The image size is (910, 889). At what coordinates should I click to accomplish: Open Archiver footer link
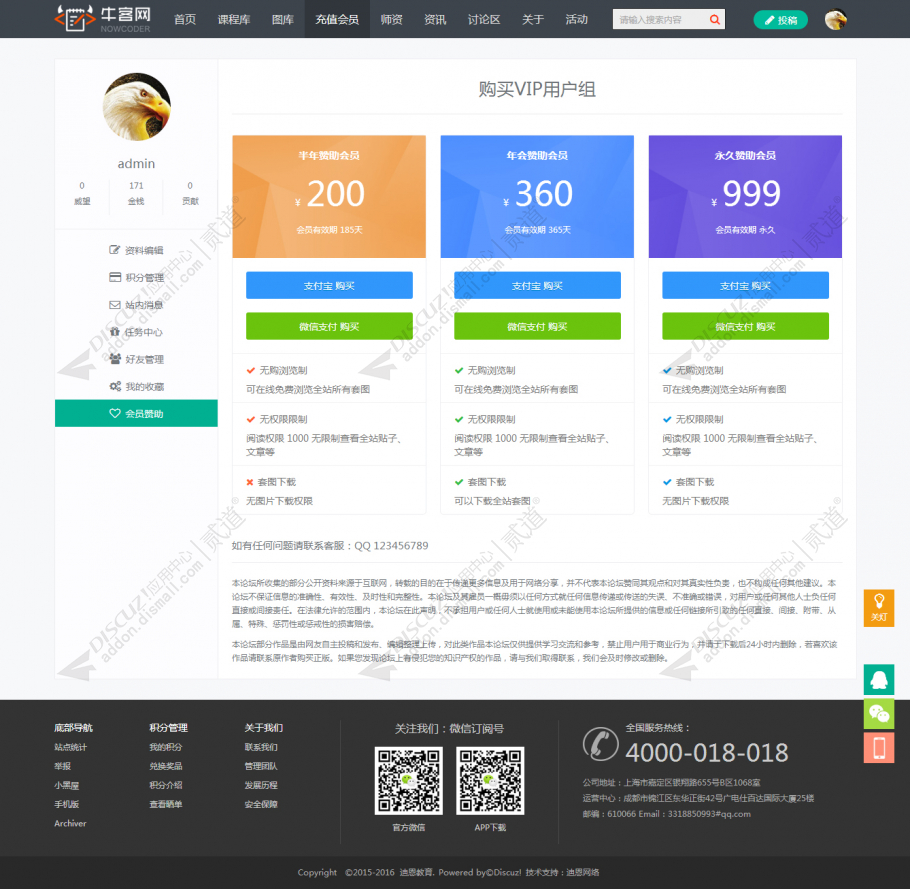(70, 823)
